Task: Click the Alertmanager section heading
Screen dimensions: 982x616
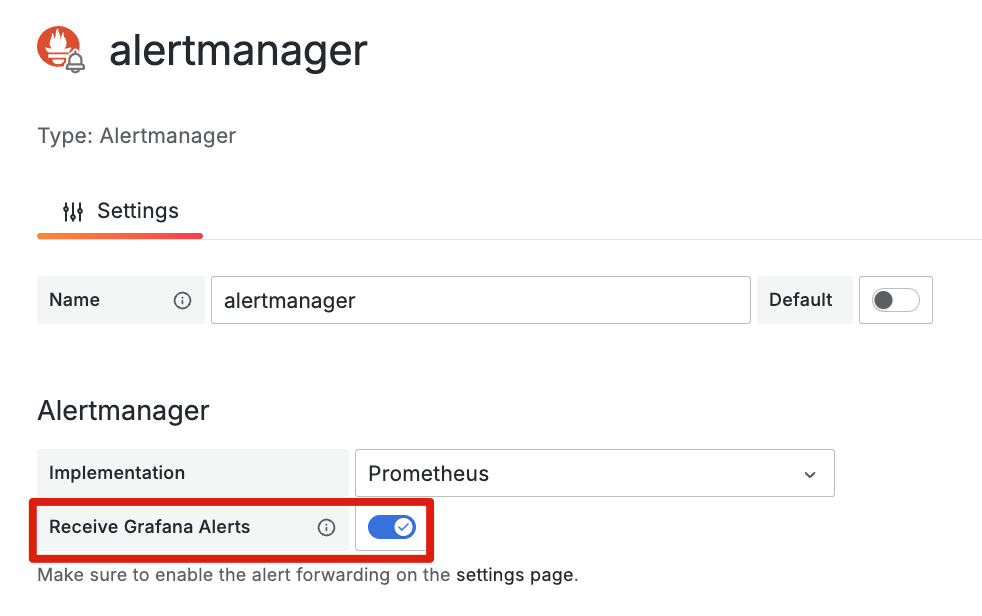Action: (x=123, y=411)
